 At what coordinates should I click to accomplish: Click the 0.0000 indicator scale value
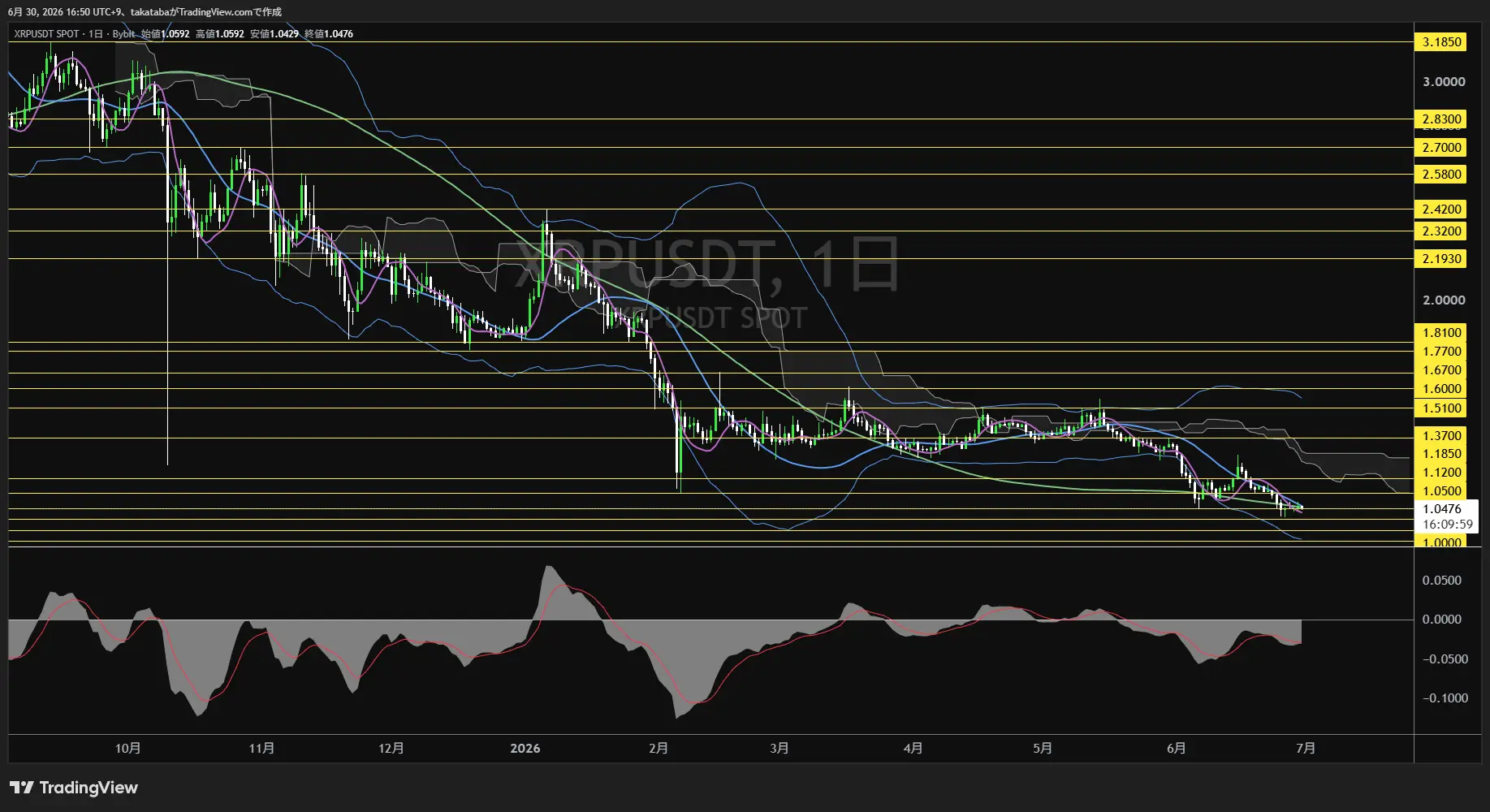1441,620
